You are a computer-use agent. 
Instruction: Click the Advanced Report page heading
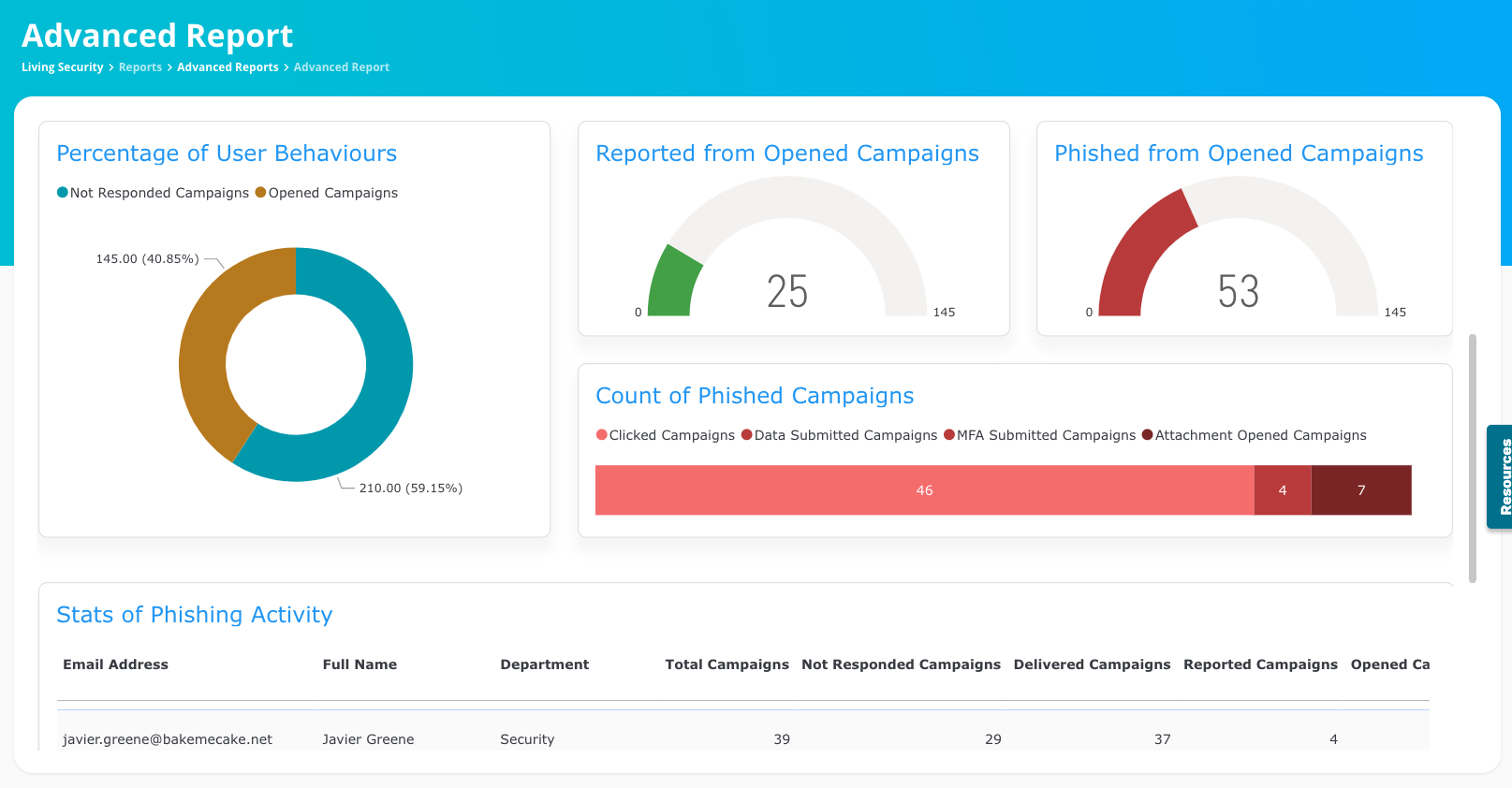(157, 36)
